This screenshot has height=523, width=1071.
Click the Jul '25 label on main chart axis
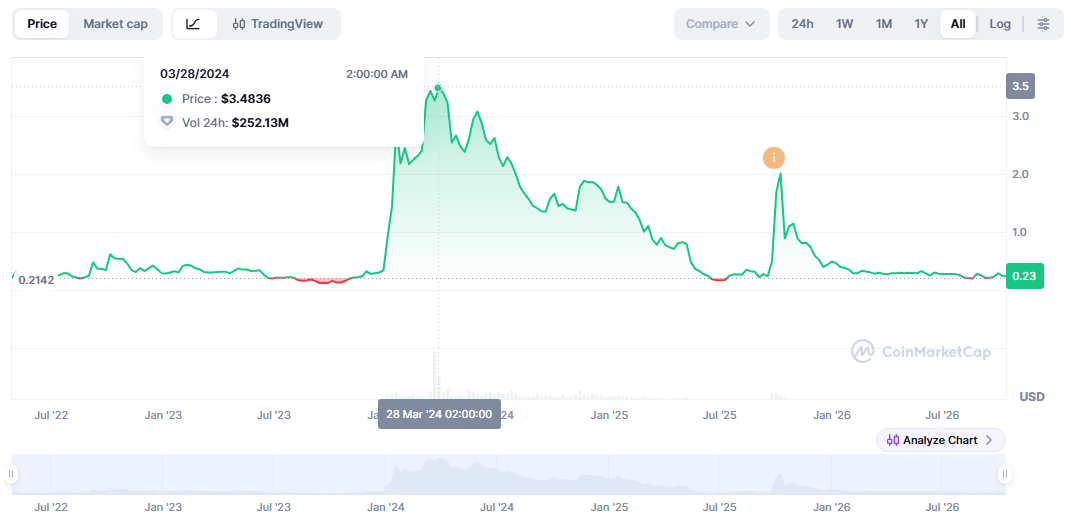tap(719, 414)
